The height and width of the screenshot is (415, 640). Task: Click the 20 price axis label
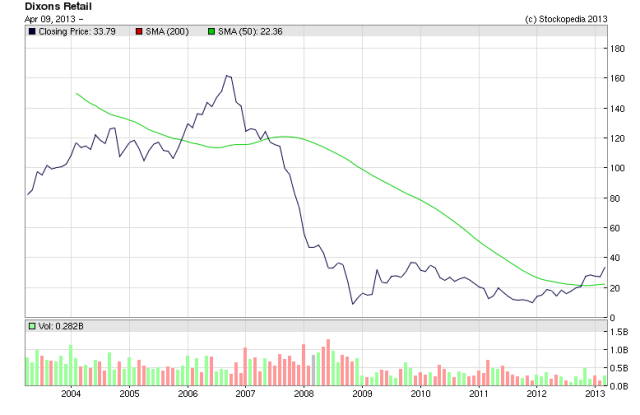pos(615,288)
